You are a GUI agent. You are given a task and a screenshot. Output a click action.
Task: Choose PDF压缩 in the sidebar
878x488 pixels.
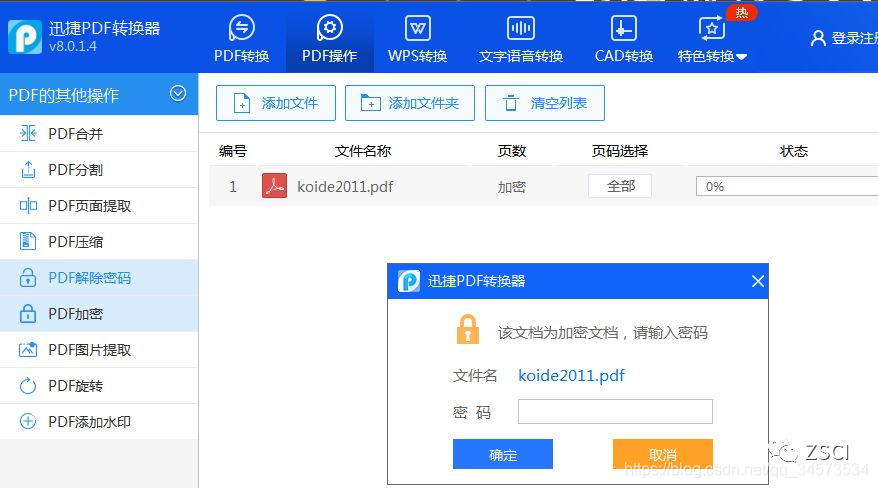(x=99, y=241)
